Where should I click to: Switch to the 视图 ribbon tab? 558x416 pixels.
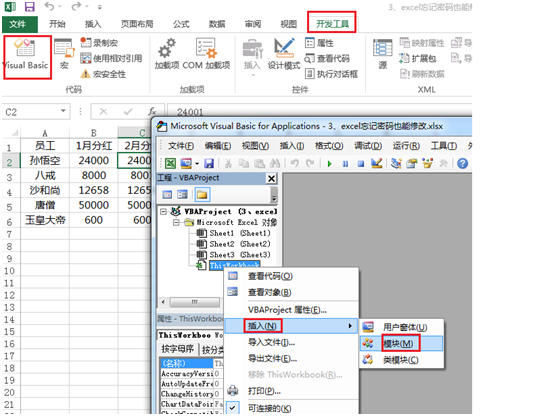click(x=289, y=24)
